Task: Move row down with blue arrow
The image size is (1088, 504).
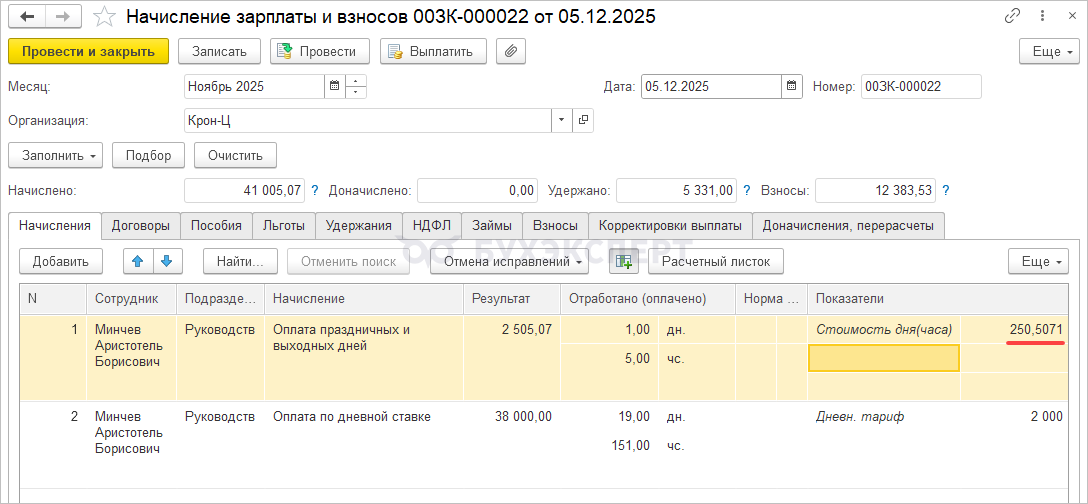Action: [167, 262]
